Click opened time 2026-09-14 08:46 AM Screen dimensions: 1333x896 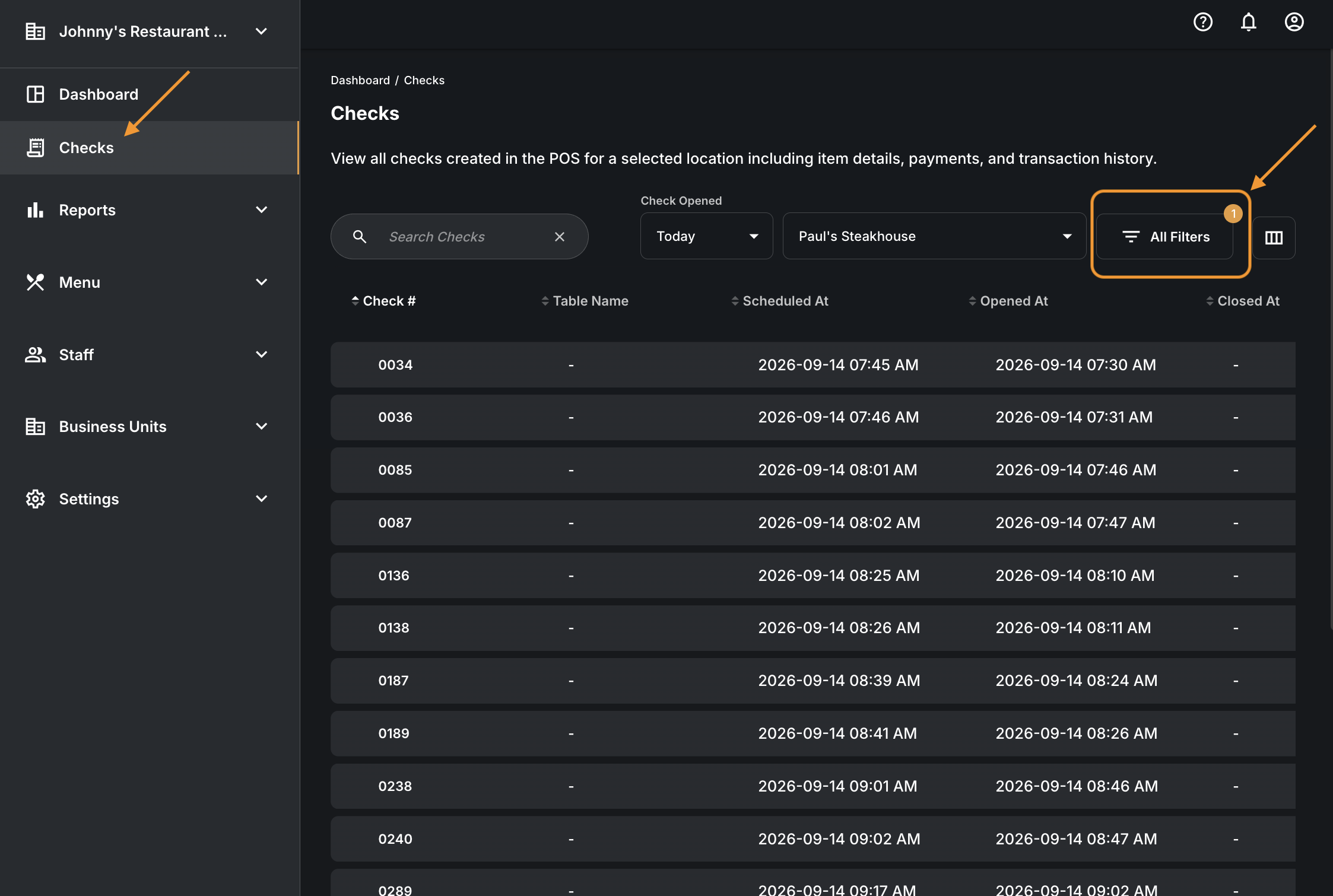click(1077, 786)
